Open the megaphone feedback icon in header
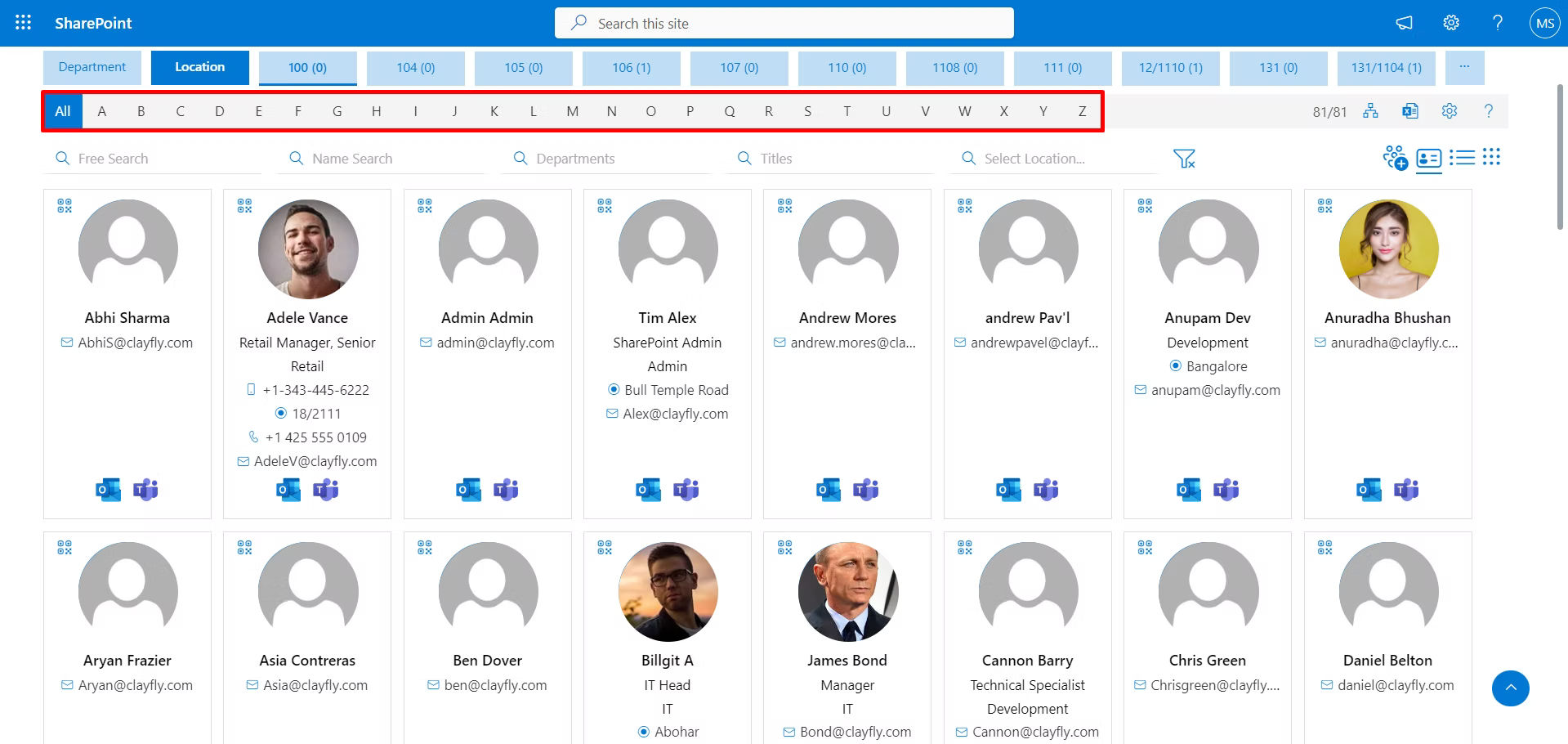This screenshot has width=1568, height=744. pos(1404,23)
